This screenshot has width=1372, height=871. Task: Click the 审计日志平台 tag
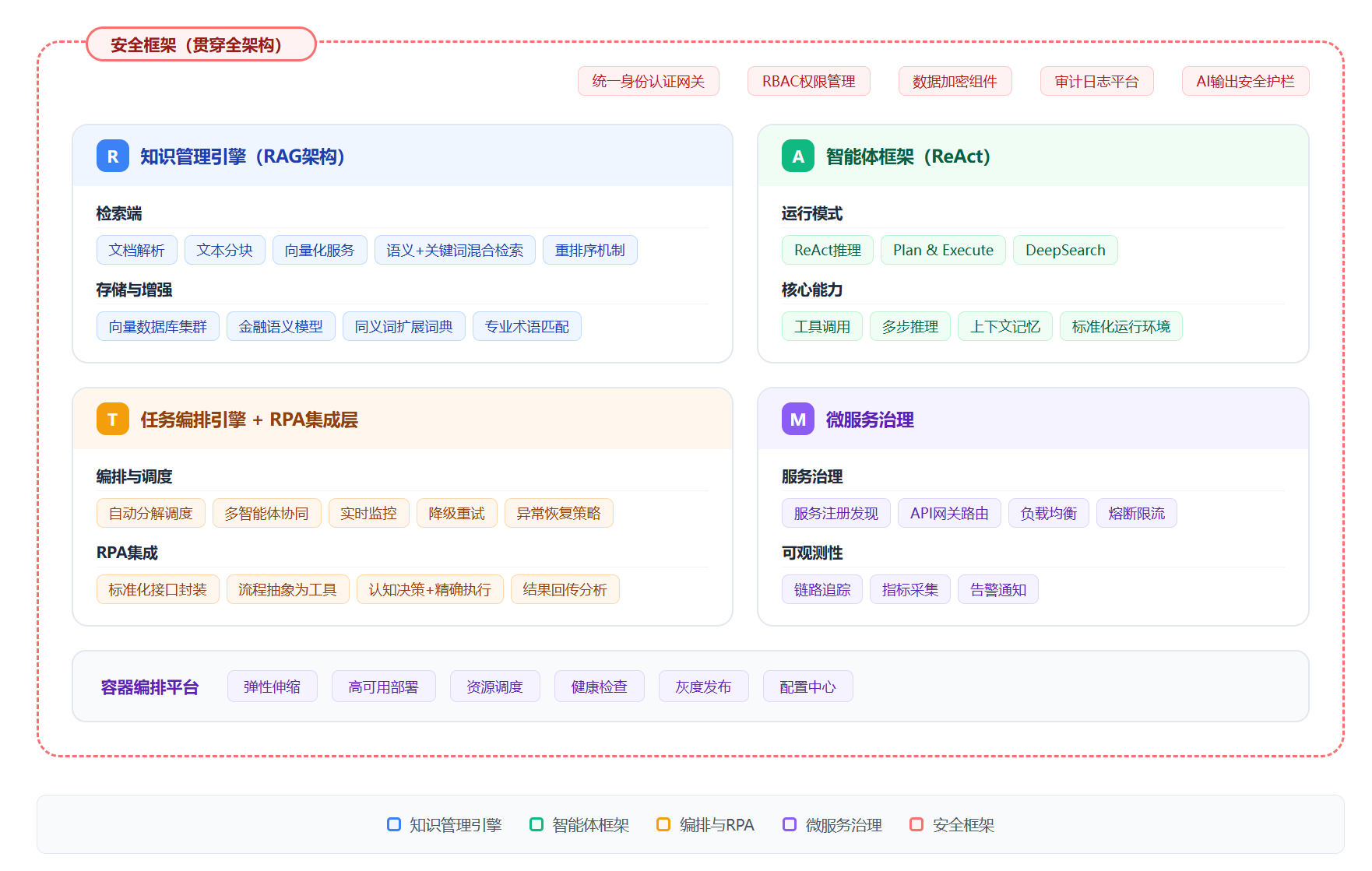pos(1097,81)
